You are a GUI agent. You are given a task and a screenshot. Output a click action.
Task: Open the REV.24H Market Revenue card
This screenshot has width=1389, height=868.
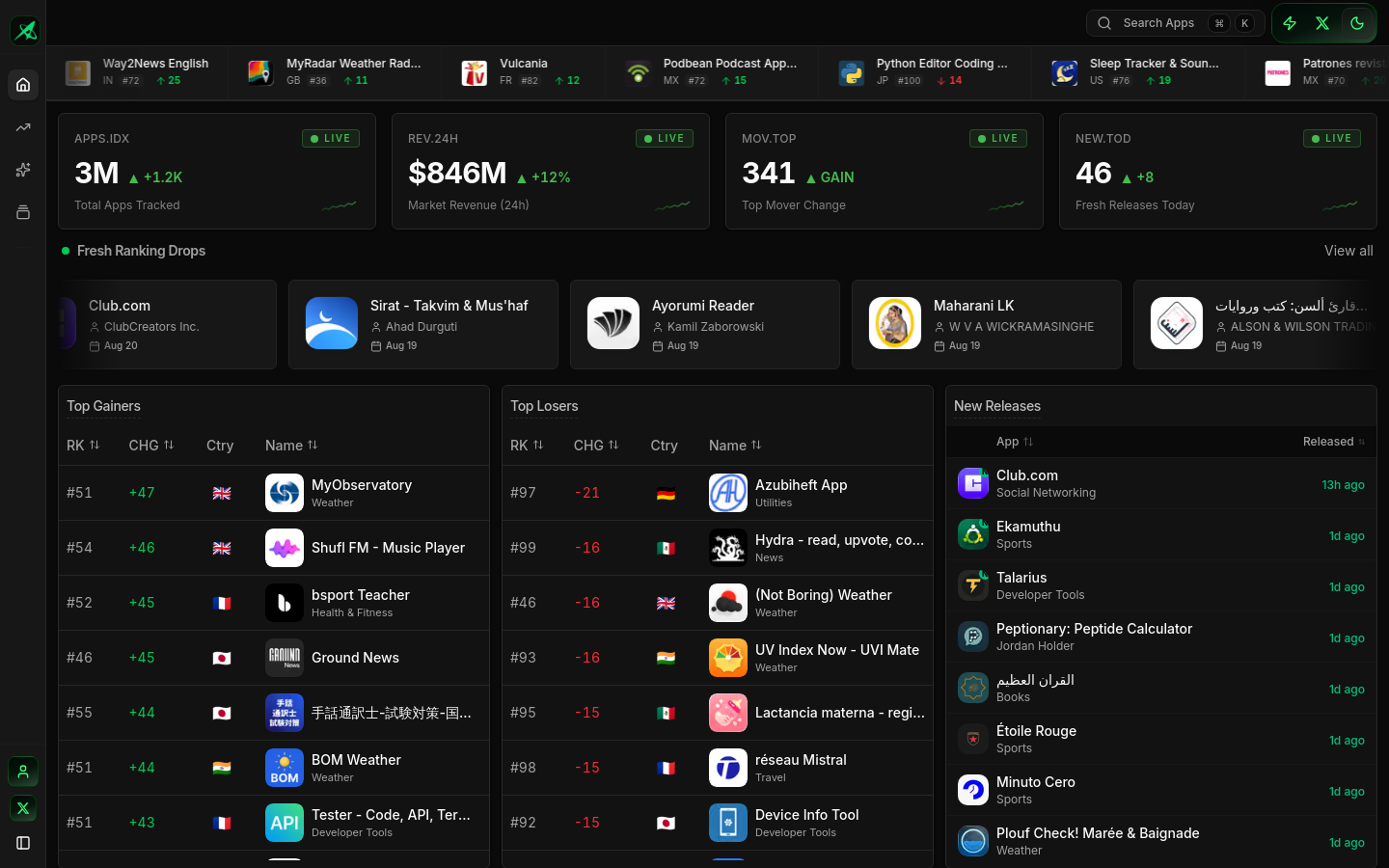tap(551, 172)
